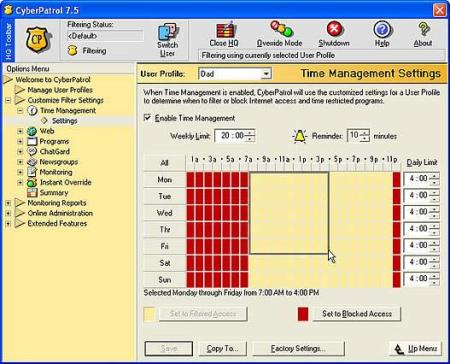Open Monitoring Reports item
The height and width of the screenshot is (364, 450).
tap(57, 203)
